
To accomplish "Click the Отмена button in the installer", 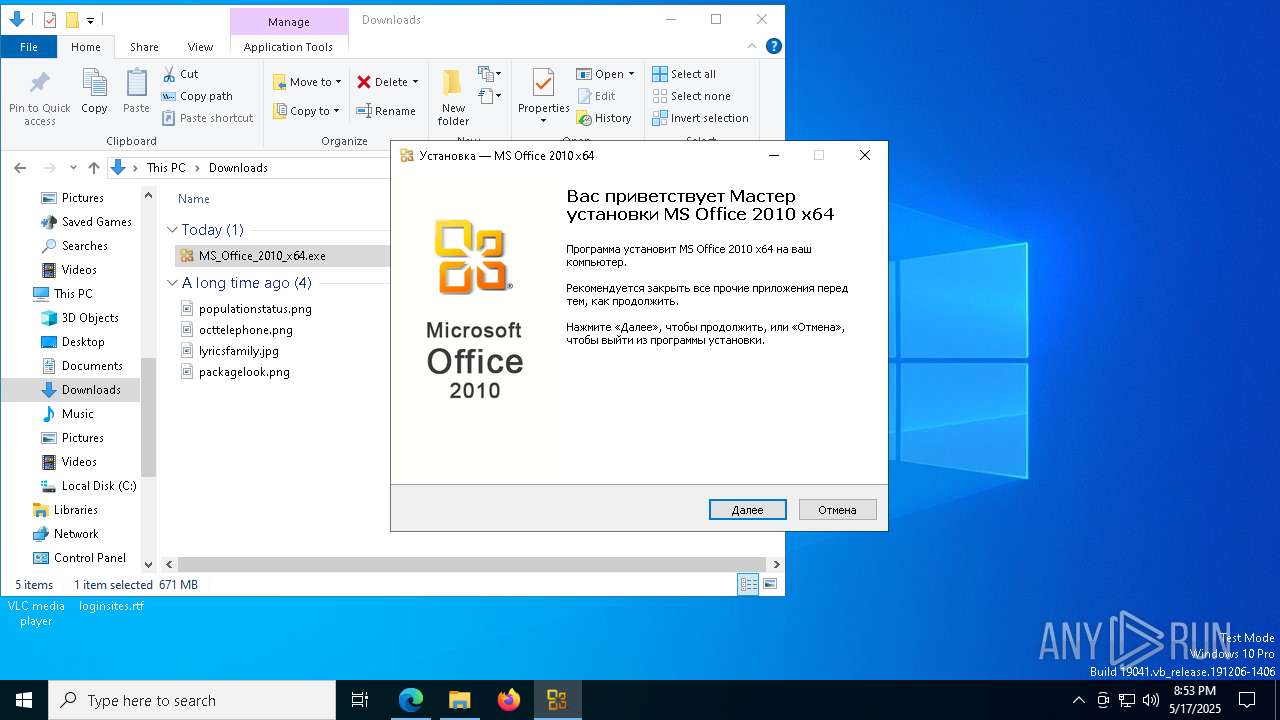I will click(x=838, y=510).
